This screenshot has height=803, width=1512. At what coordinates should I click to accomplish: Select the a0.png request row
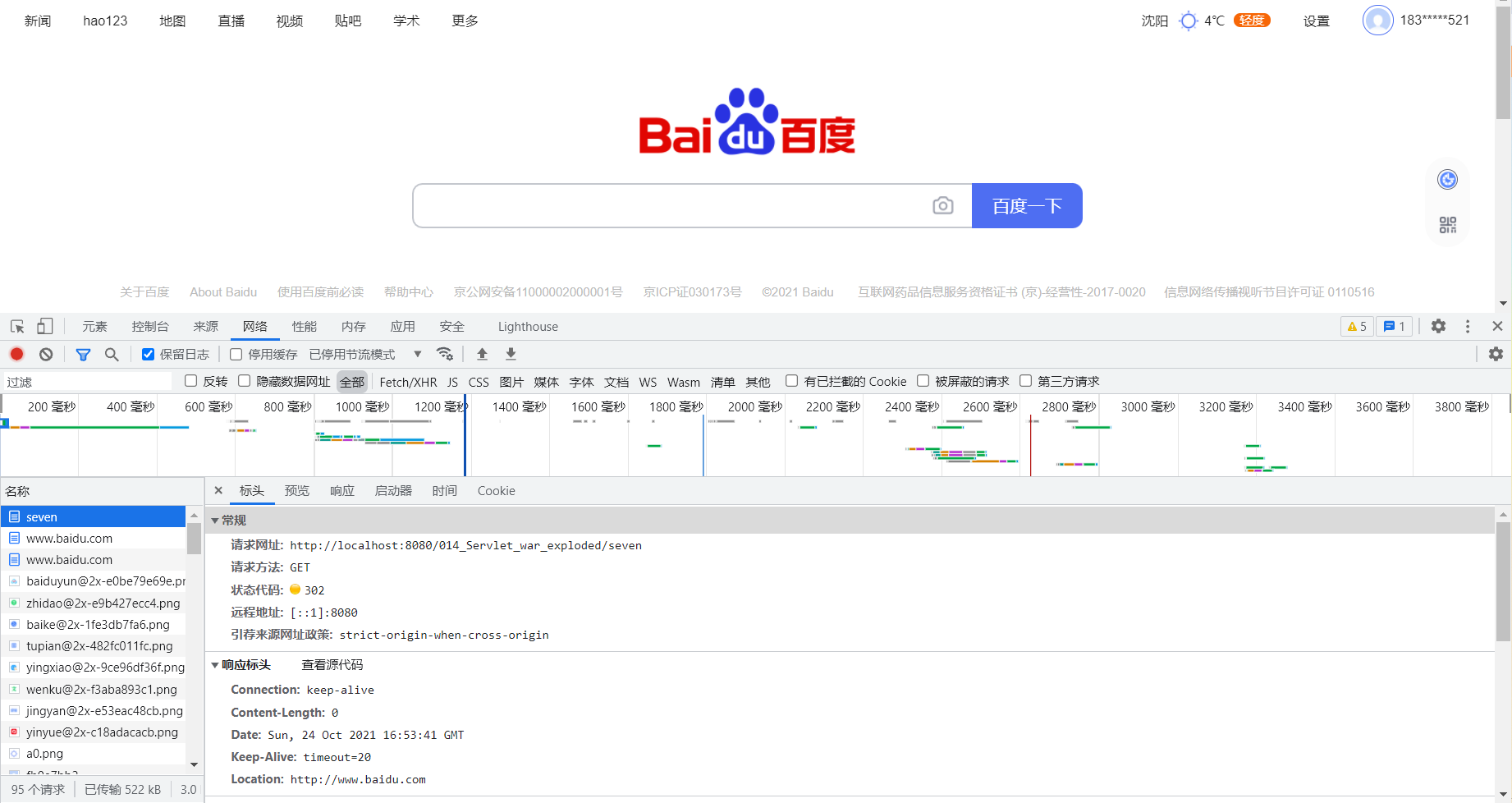94,753
